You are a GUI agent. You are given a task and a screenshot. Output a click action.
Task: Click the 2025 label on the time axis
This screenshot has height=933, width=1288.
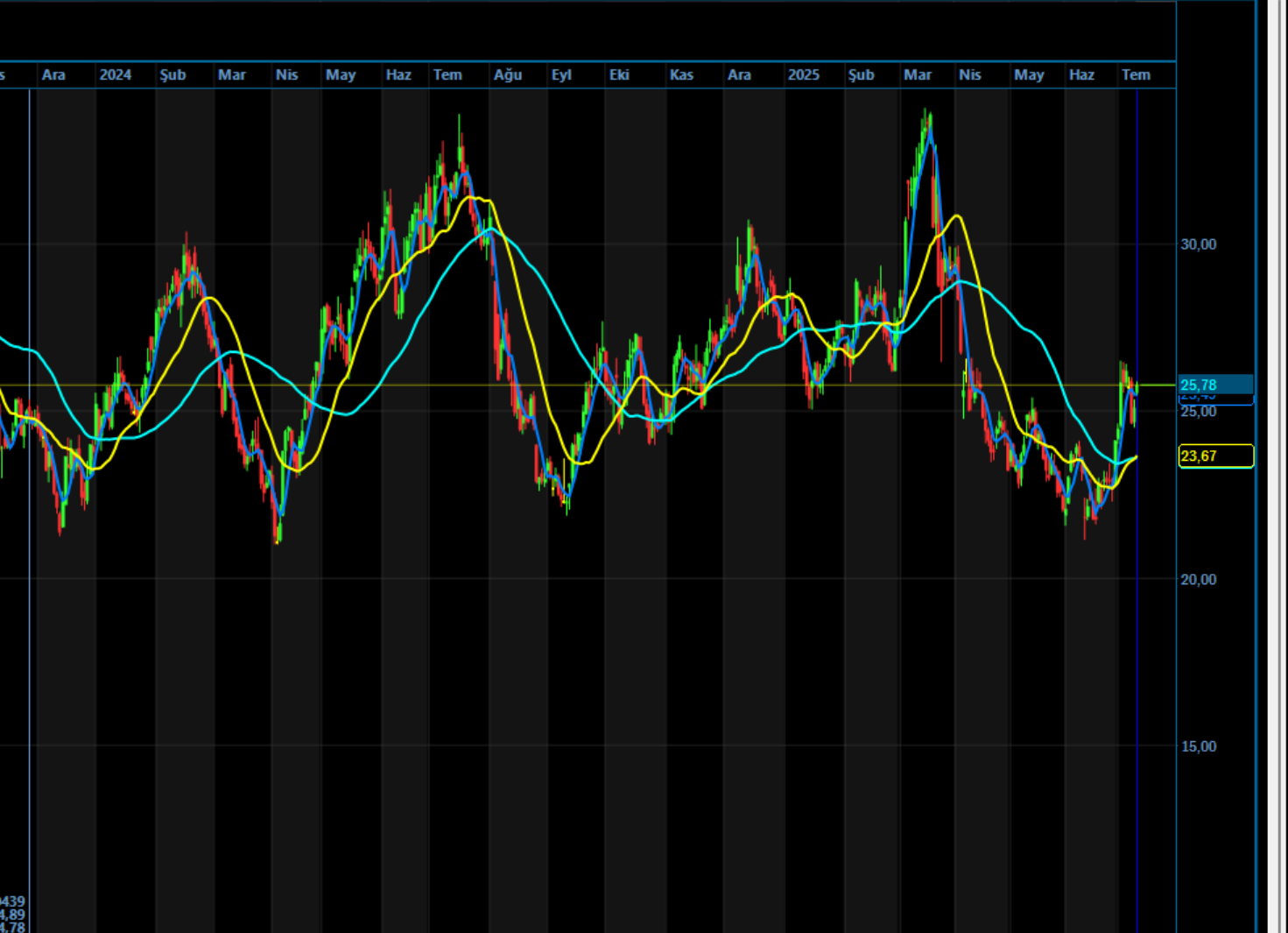[803, 75]
